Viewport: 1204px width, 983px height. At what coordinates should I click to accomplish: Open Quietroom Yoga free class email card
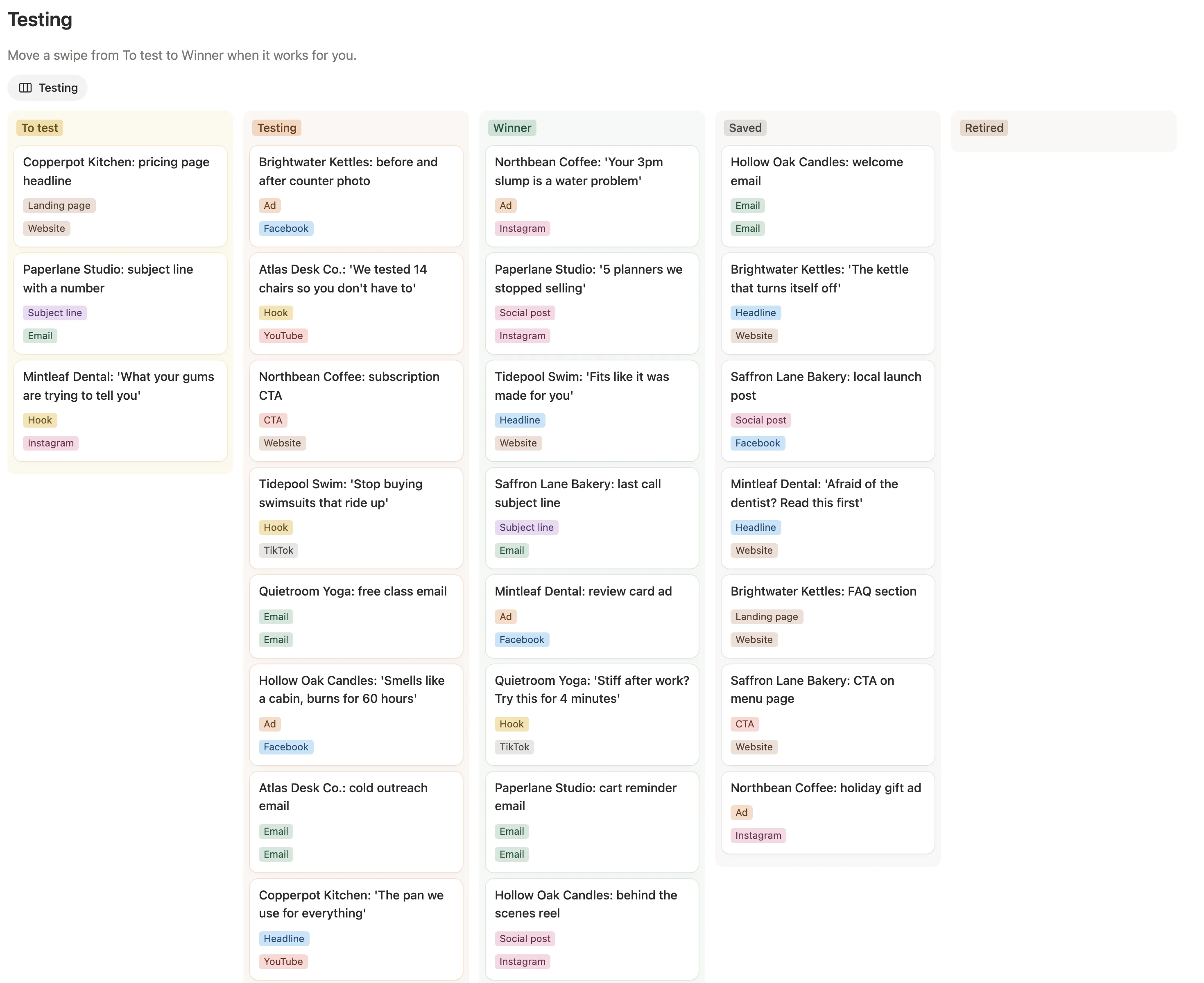[356, 616]
